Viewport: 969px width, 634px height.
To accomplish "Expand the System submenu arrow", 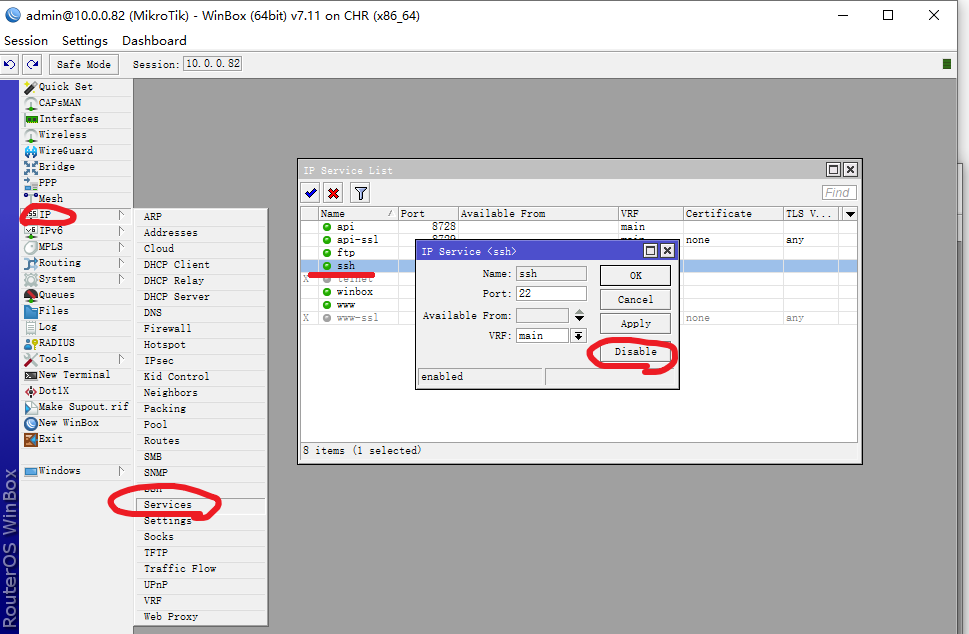I will (x=121, y=279).
